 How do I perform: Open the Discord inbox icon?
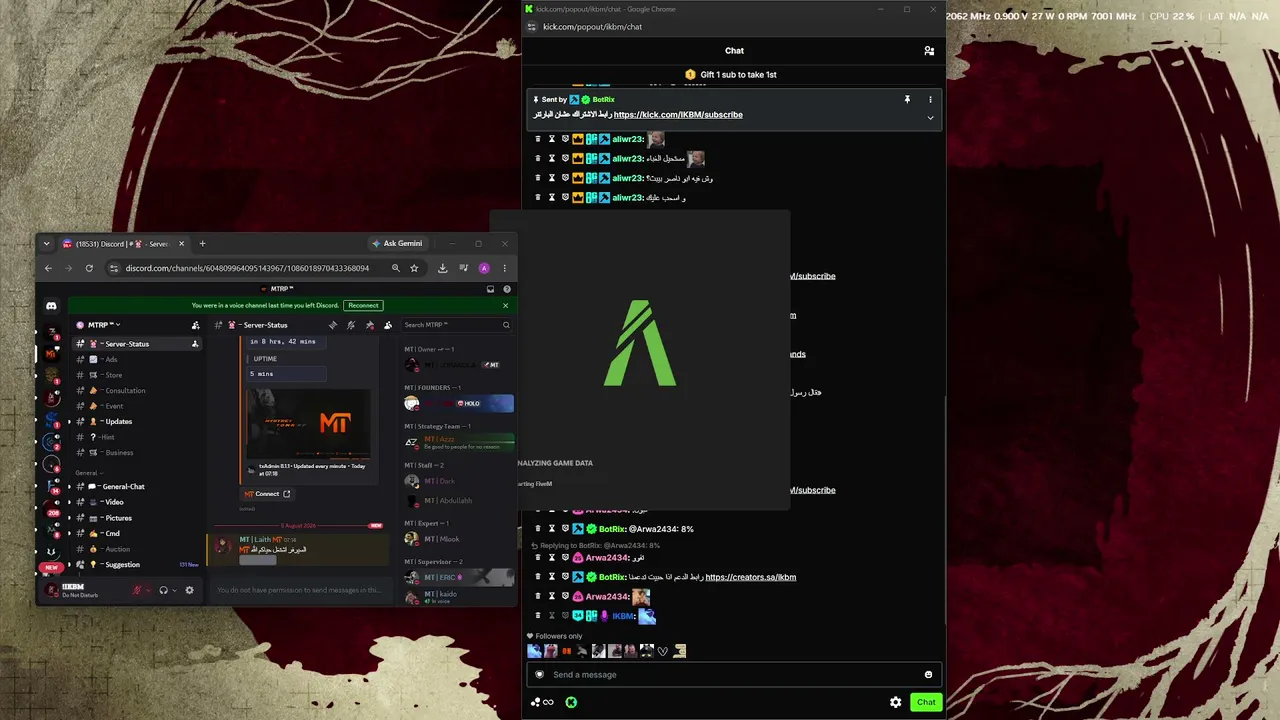490,289
